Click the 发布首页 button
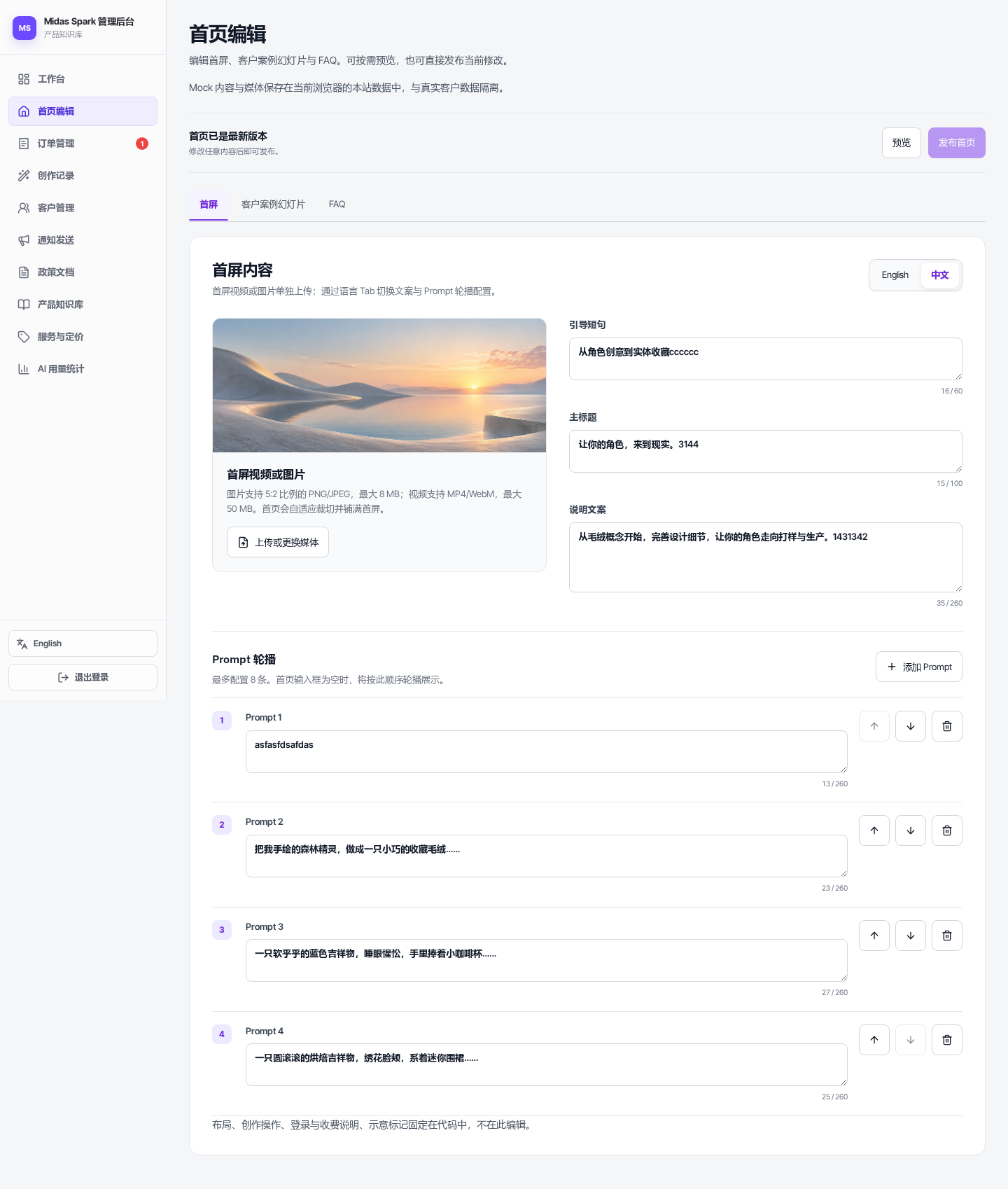 (957, 143)
